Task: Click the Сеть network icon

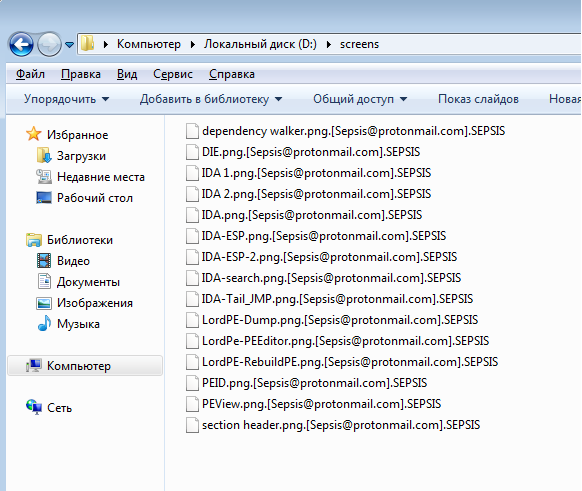Action: click(34, 407)
